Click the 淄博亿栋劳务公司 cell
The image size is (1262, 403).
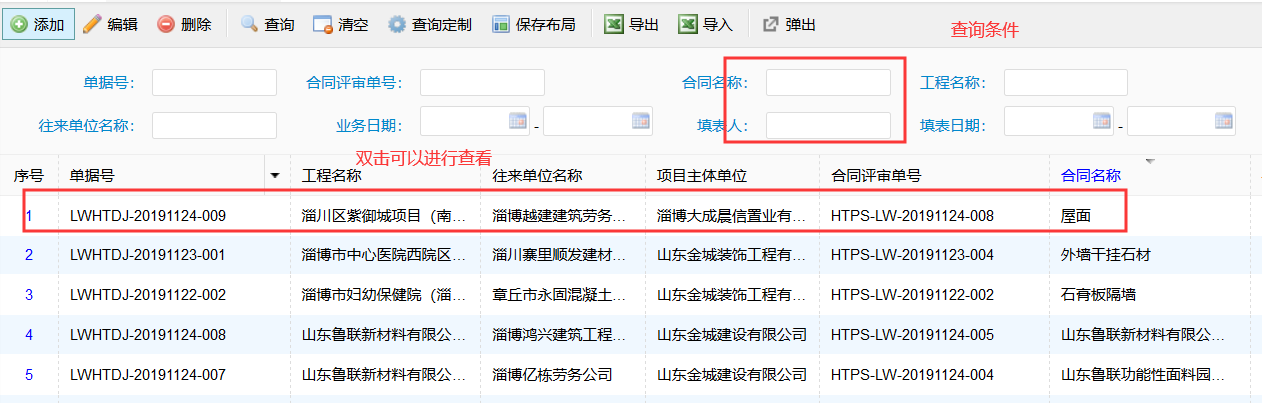552,375
